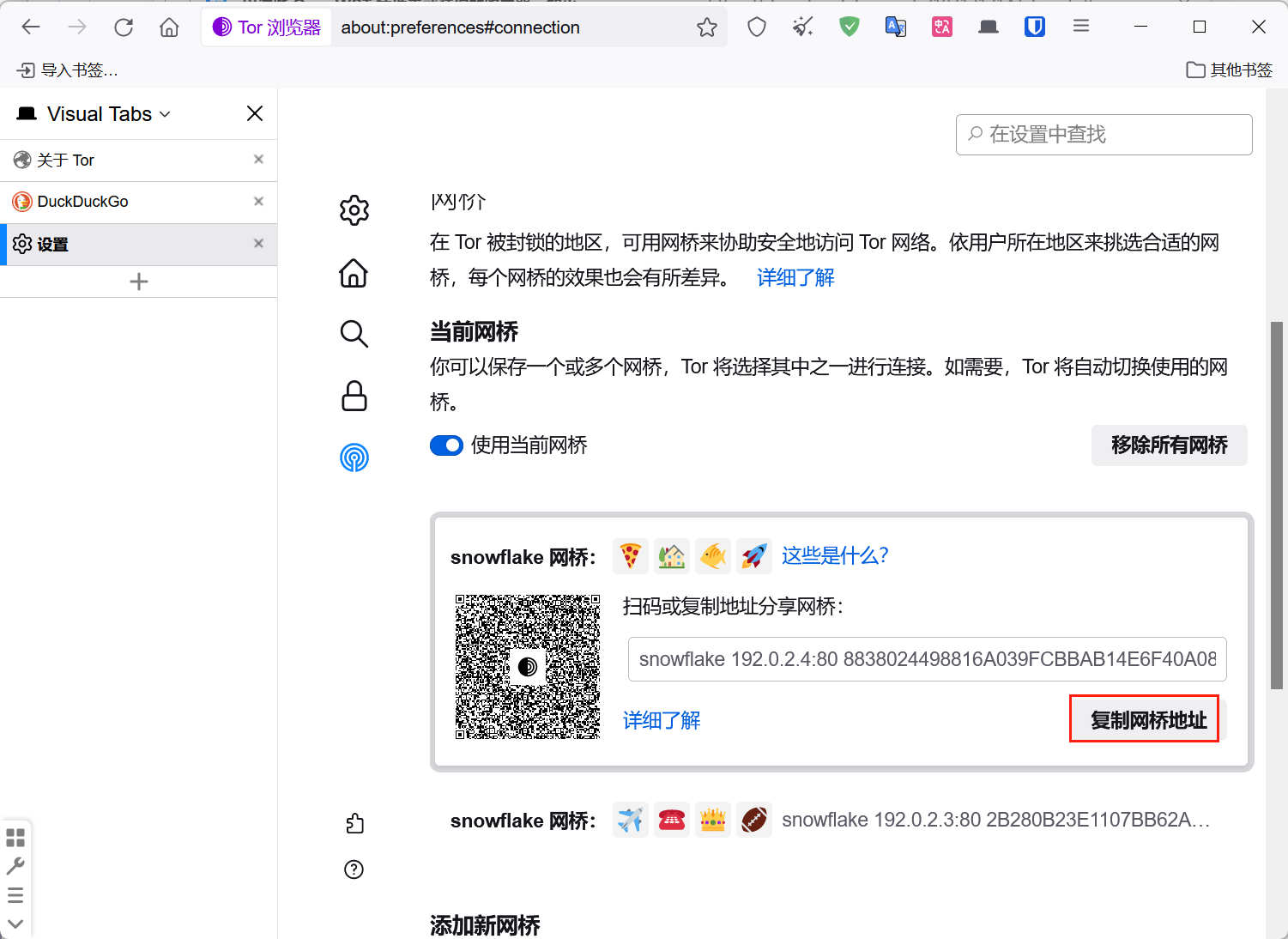Close the 关于 Tor tab
Screen dimensions: 1288x939
(x=258, y=160)
